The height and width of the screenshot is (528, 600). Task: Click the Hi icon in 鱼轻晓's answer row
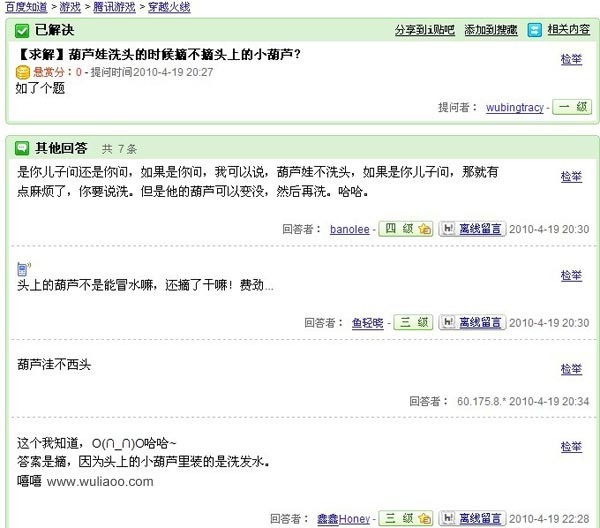448,322
